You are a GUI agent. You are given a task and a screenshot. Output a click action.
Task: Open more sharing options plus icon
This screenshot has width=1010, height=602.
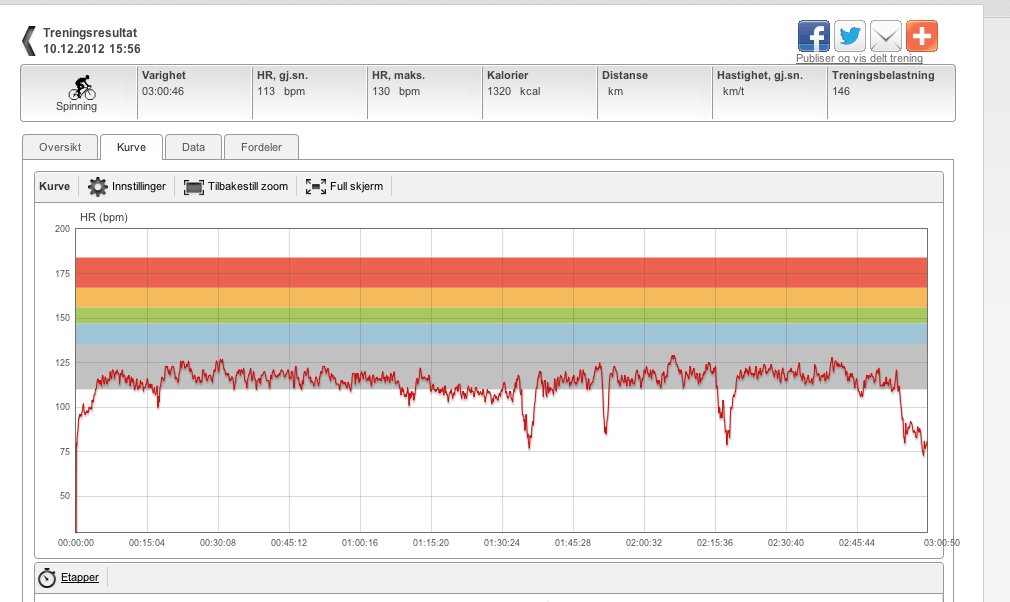click(x=922, y=36)
